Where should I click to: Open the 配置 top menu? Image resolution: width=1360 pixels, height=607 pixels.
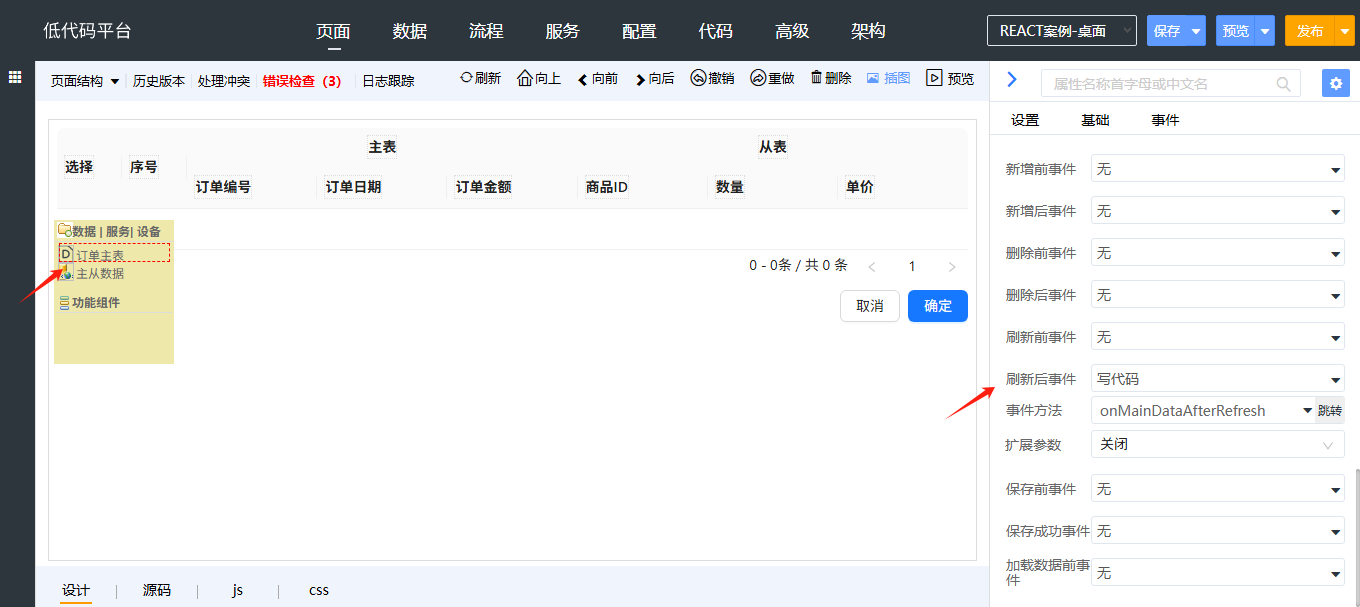point(639,31)
